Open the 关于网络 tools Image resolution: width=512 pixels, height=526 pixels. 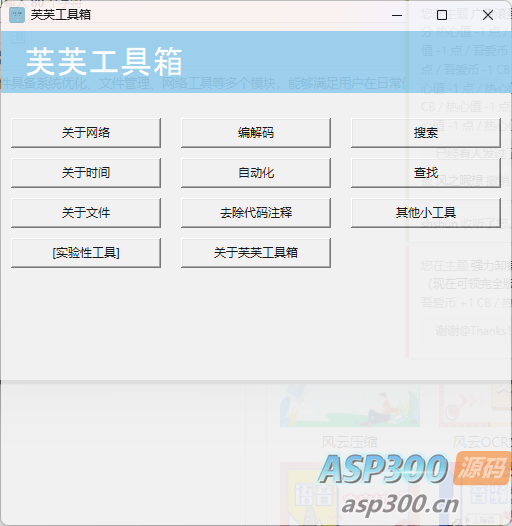pyautogui.click(x=86, y=133)
